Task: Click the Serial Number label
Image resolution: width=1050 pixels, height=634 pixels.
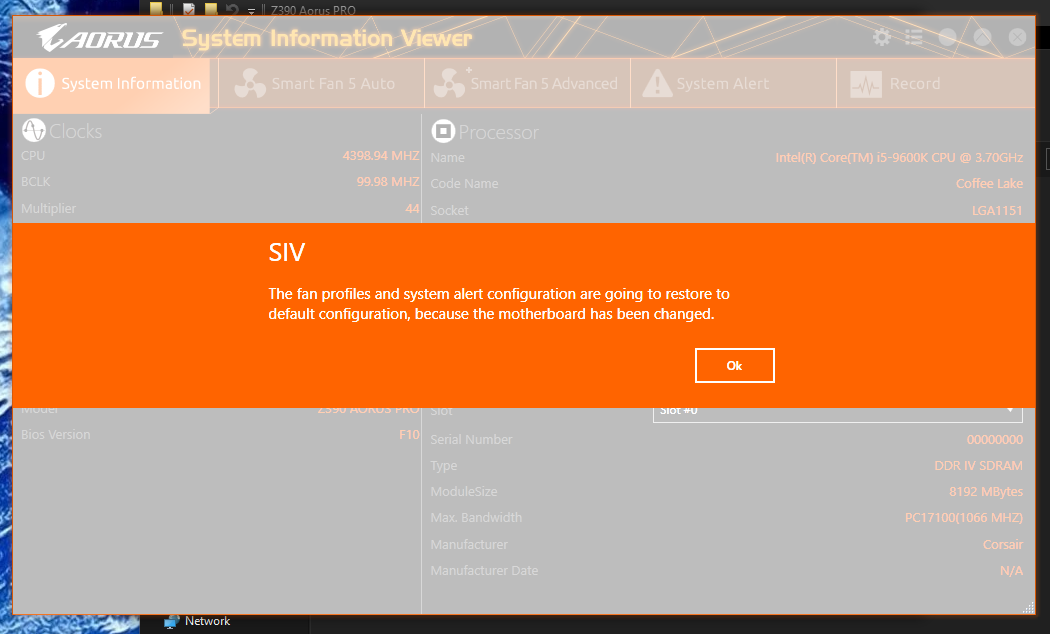Action: click(x=471, y=439)
